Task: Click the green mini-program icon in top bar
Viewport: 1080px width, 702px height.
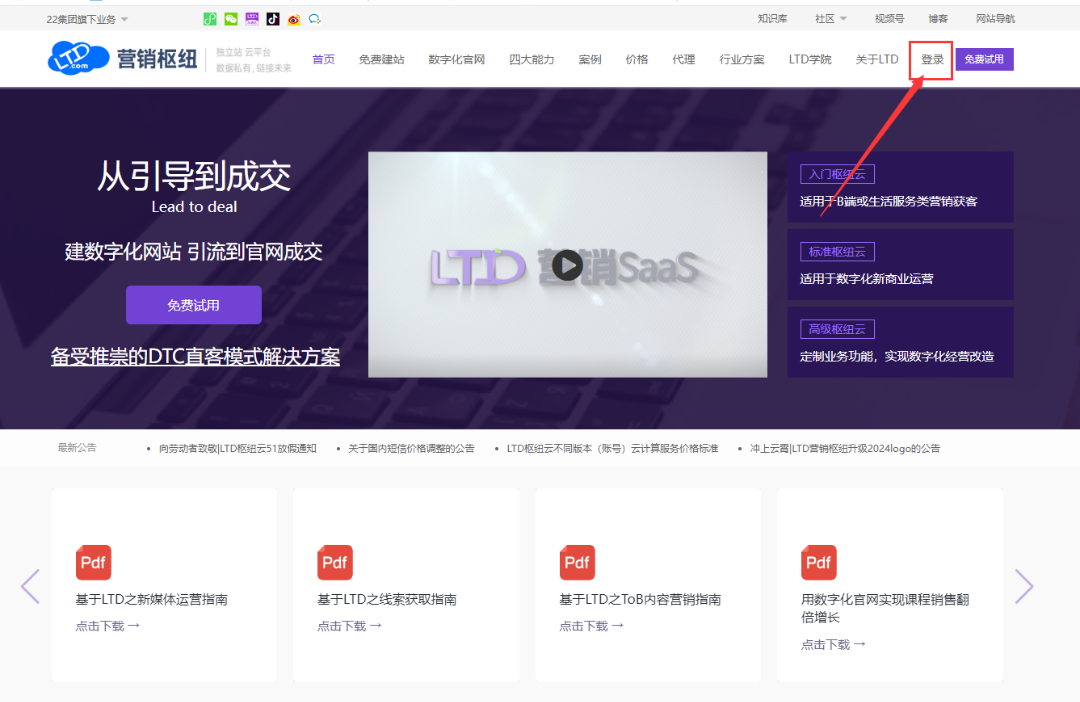Action: pyautogui.click(x=210, y=19)
